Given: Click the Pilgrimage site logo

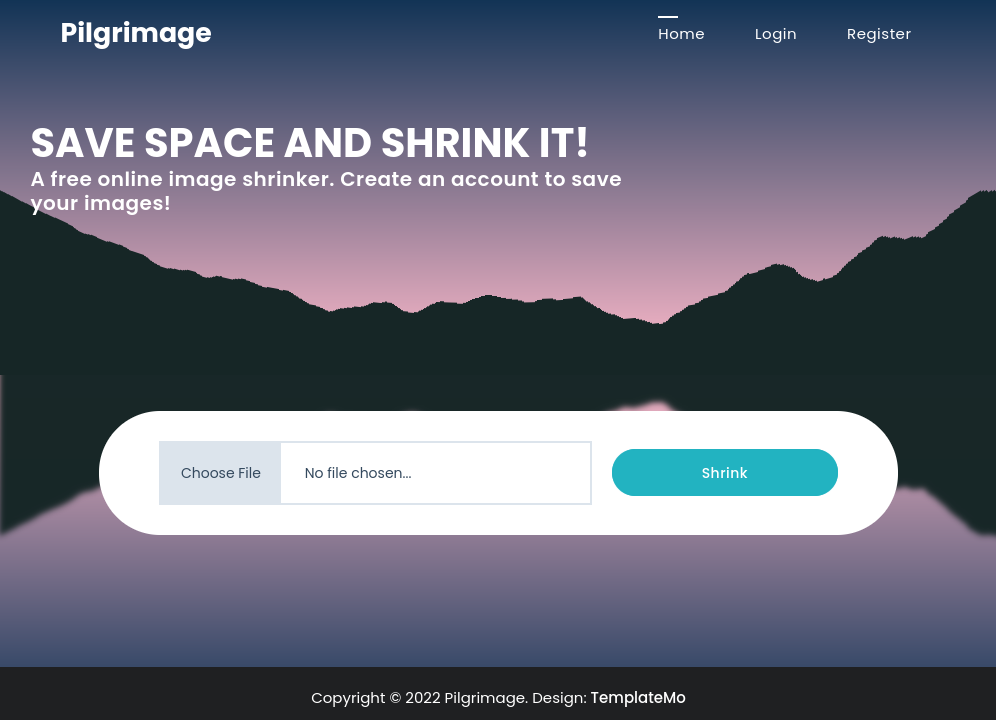Looking at the screenshot, I should tap(136, 33).
